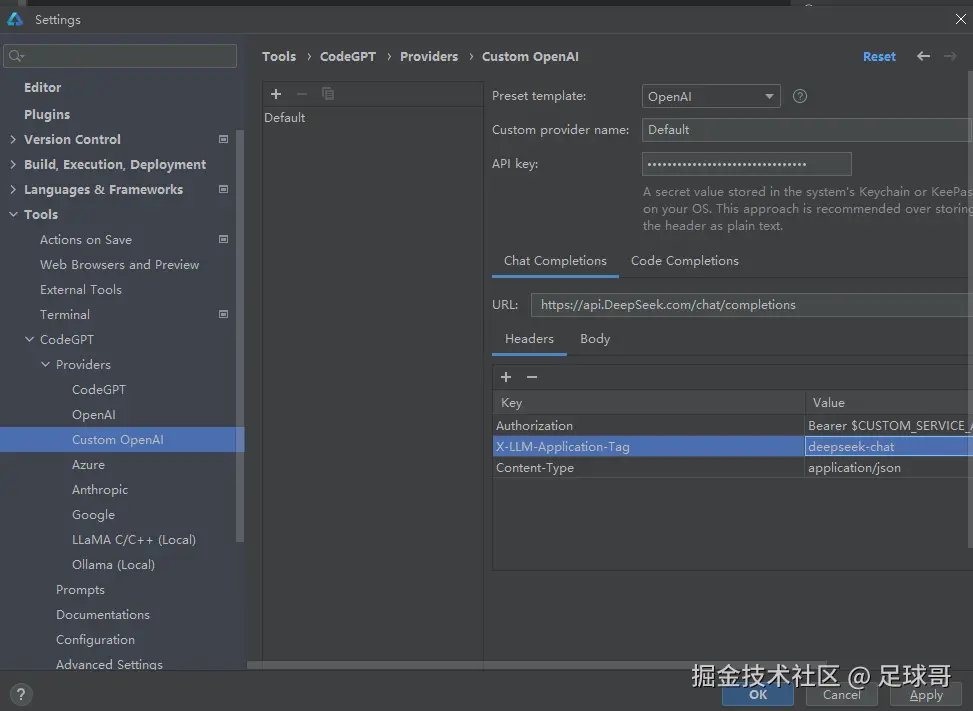Select the Body tab

point(595,339)
